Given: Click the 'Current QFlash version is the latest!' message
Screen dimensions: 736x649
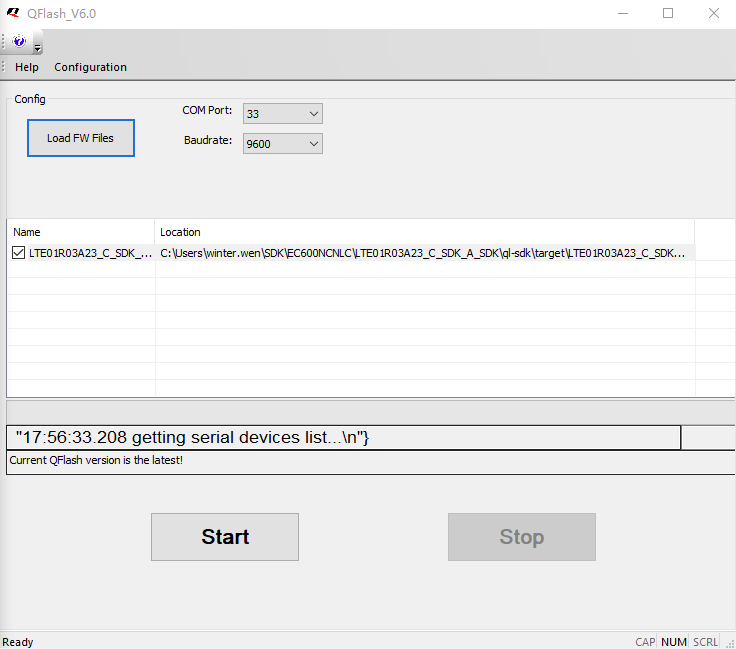Looking at the screenshot, I should pos(96,460).
